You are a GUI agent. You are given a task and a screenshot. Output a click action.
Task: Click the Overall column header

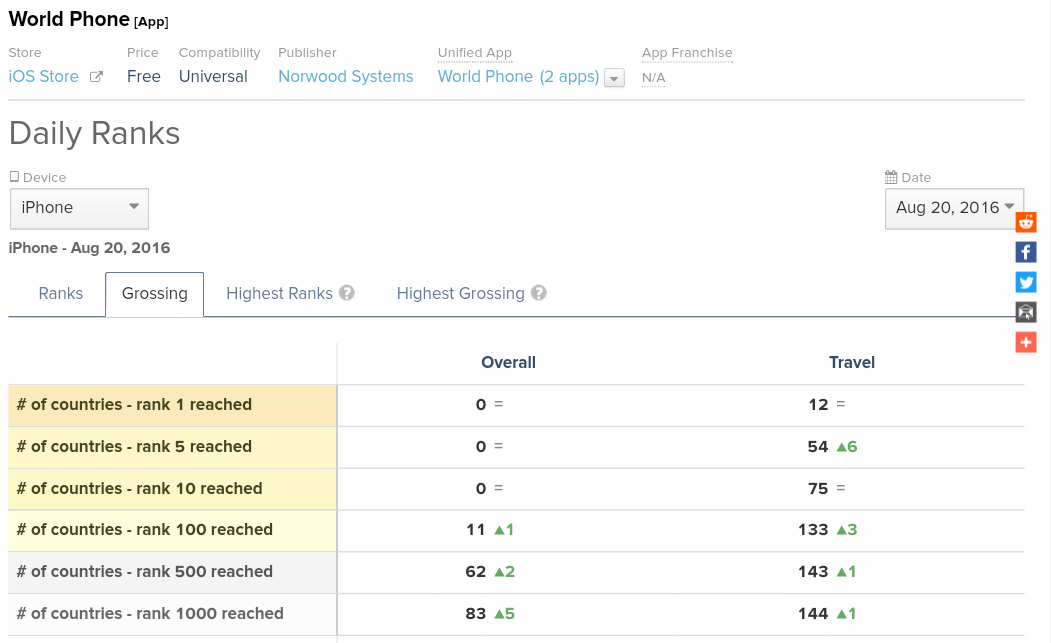pyautogui.click(x=508, y=363)
